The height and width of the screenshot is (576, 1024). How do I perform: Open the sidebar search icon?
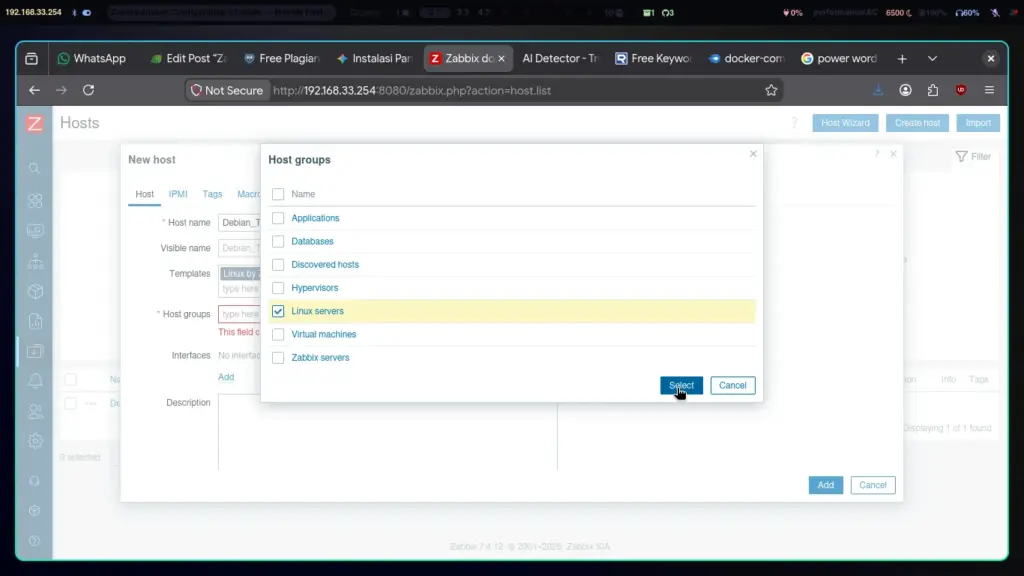(x=35, y=168)
